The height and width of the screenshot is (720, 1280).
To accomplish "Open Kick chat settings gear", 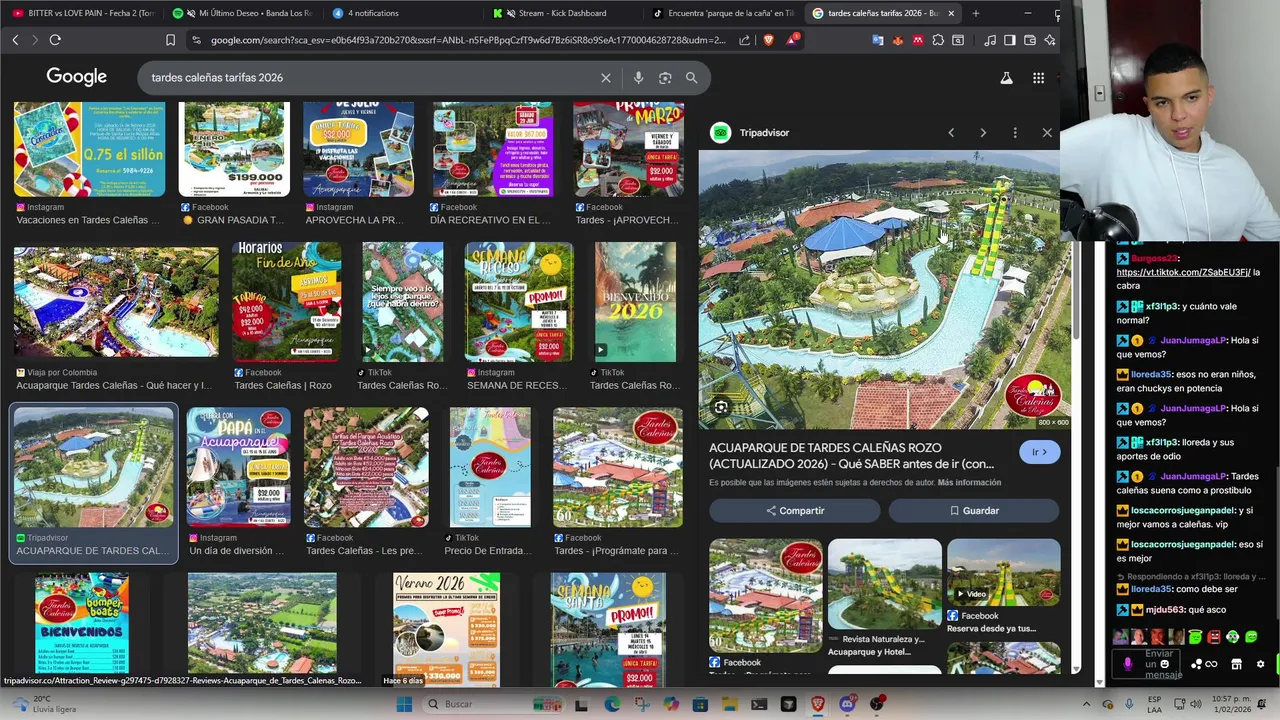I will point(1260,664).
